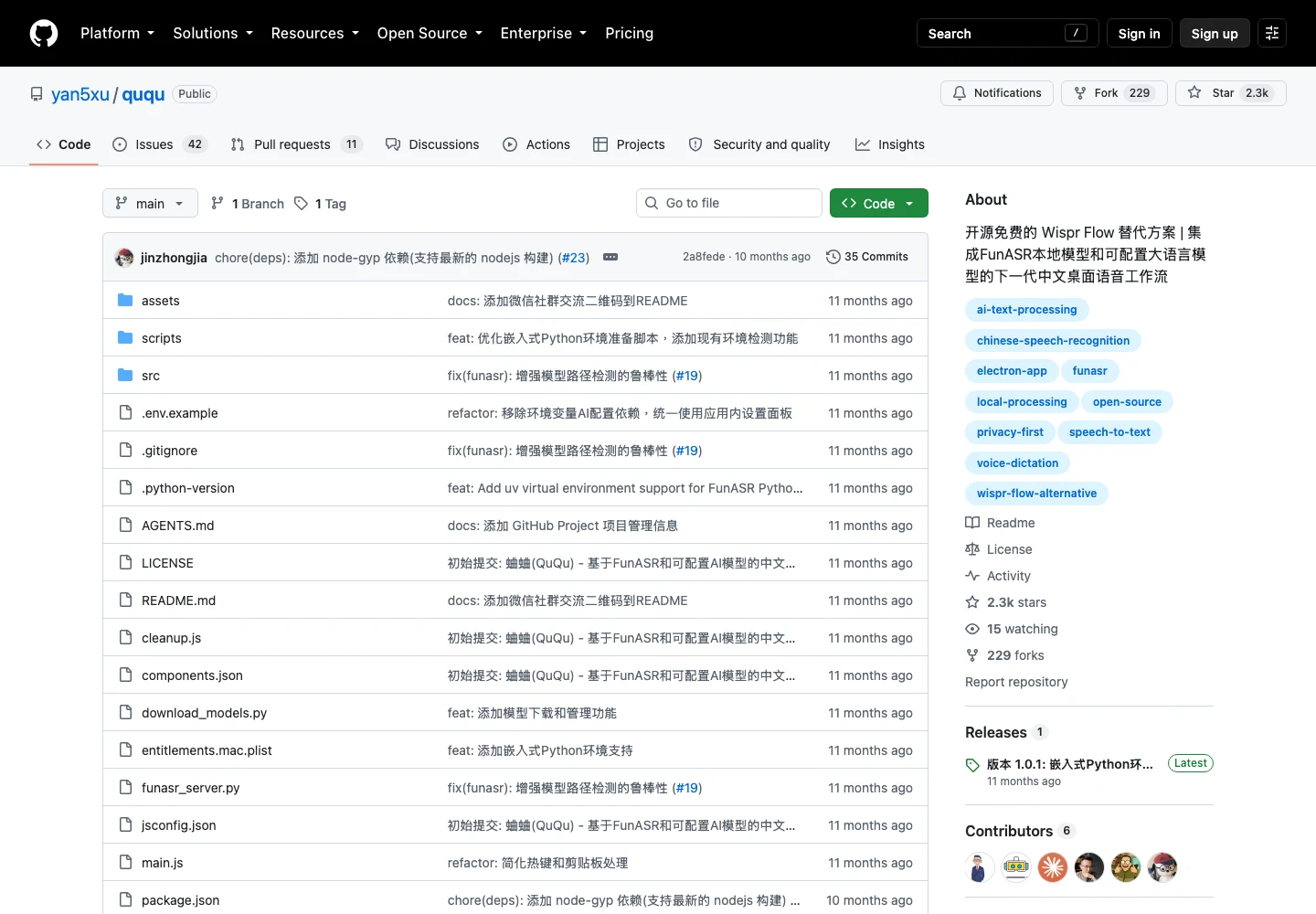This screenshot has height=914, width=1316.
Task: Click the fork icon in Fork button
Action: pyautogui.click(x=1080, y=93)
